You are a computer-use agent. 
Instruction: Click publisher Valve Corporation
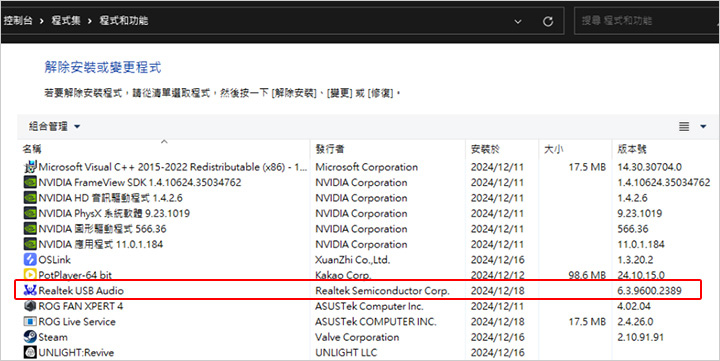pyautogui.click(x=357, y=337)
